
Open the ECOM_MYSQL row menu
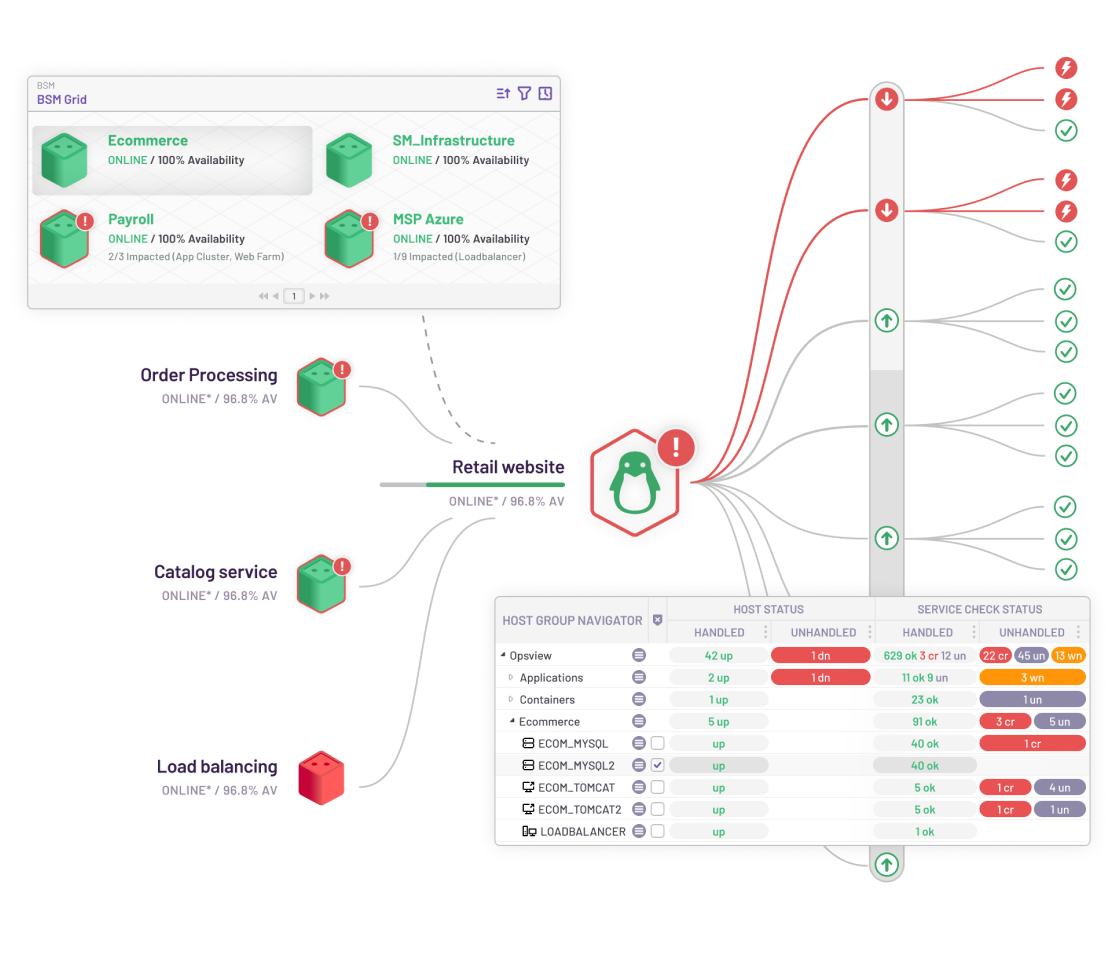[639, 743]
